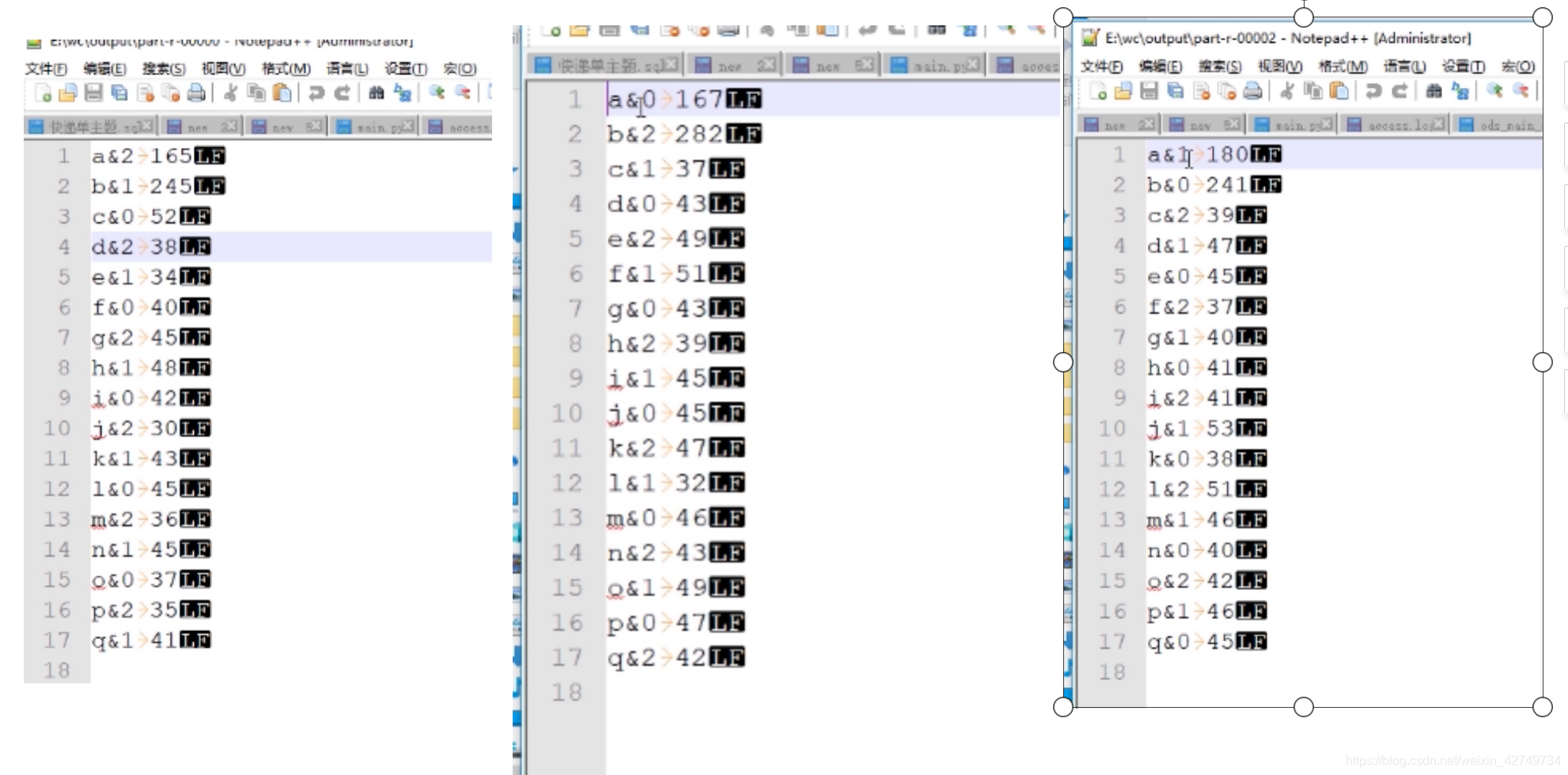Close access.log tab in part-r-00002 window
This screenshot has height=775, width=1568.
tap(1438, 125)
